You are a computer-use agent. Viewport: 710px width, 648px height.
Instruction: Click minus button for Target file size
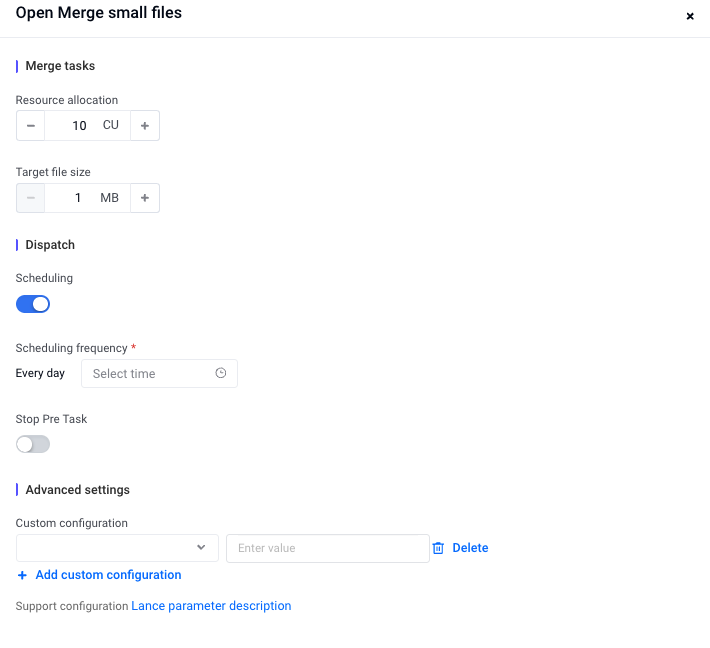[31, 198]
